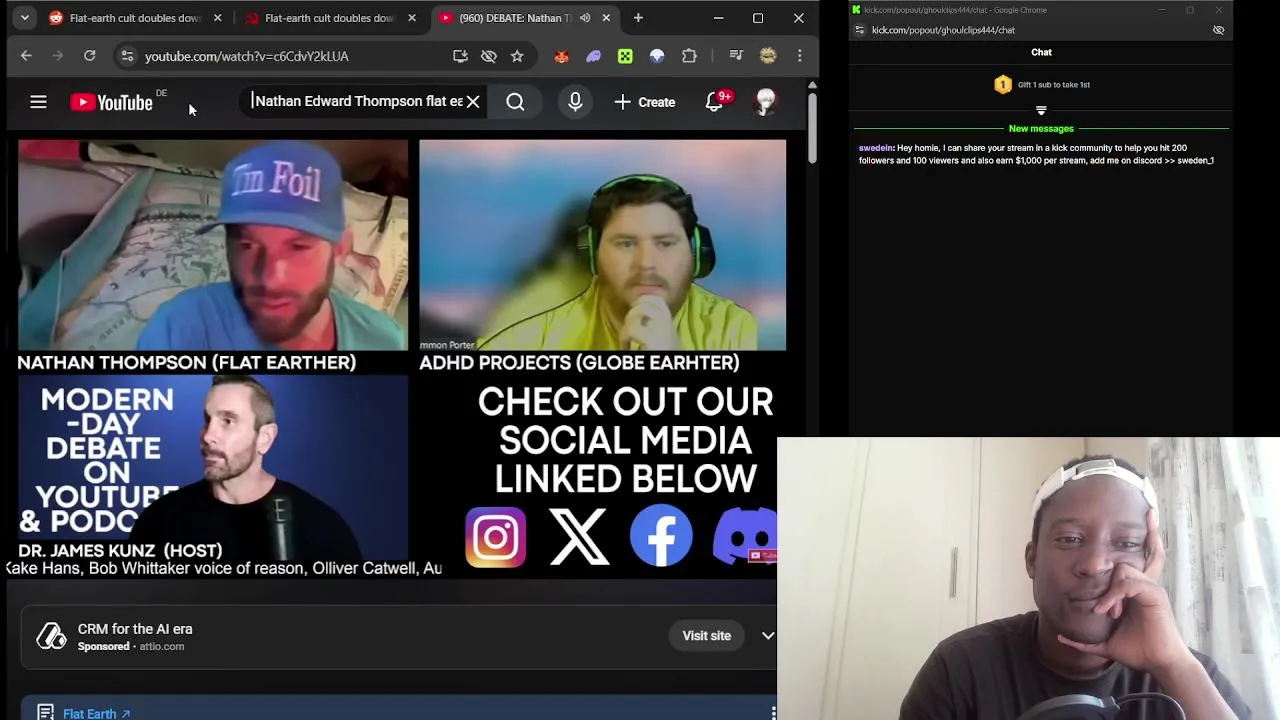This screenshot has width=1280, height=720.
Task: Open the MetaMask fox extension
Action: [x=561, y=56]
